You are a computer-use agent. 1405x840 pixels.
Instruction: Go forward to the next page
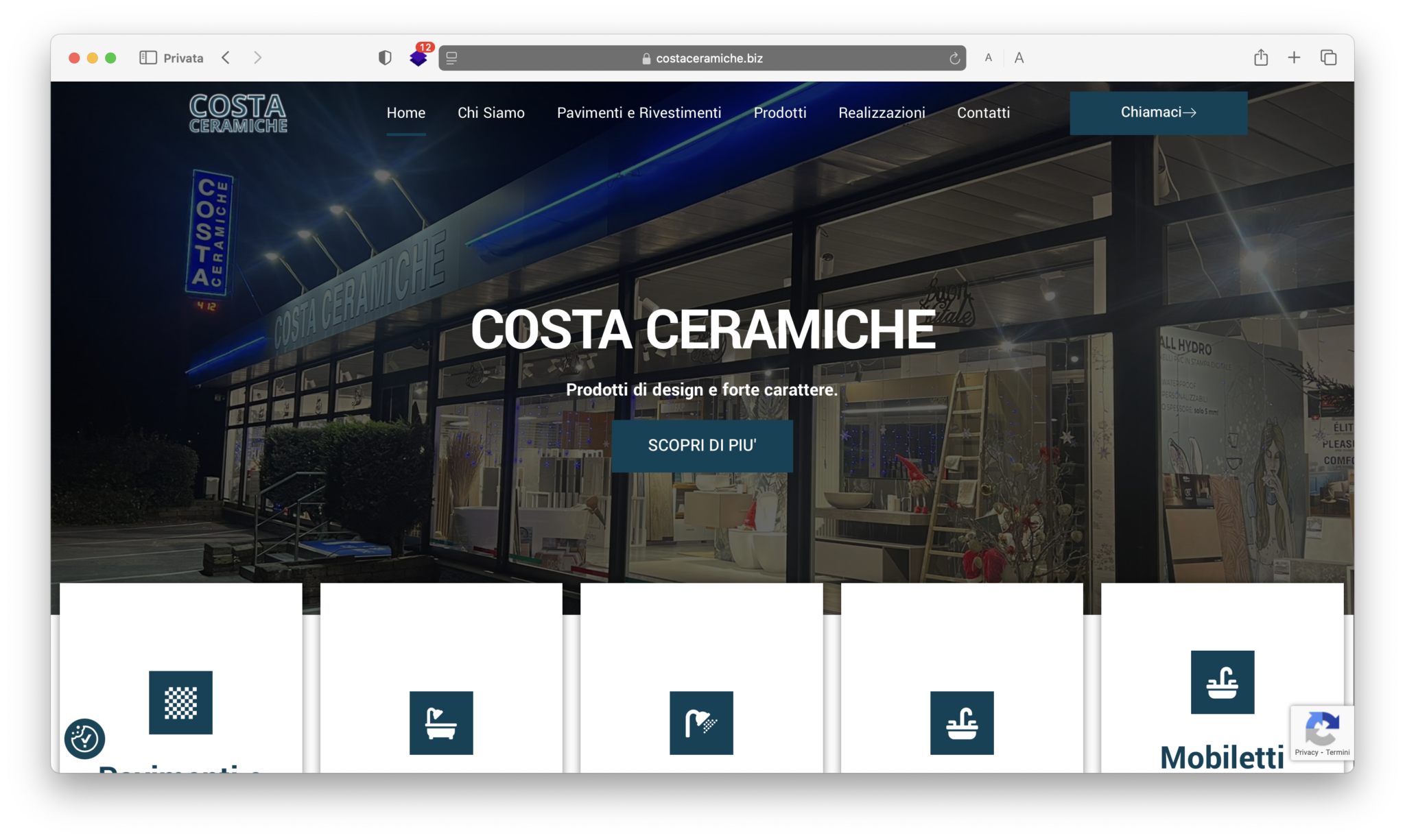click(257, 58)
